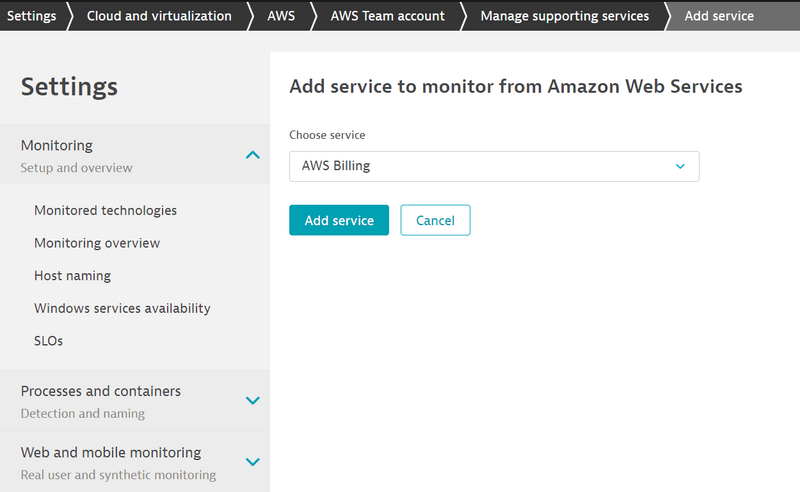Open Monitoring overview page
800x492 pixels.
97,243
